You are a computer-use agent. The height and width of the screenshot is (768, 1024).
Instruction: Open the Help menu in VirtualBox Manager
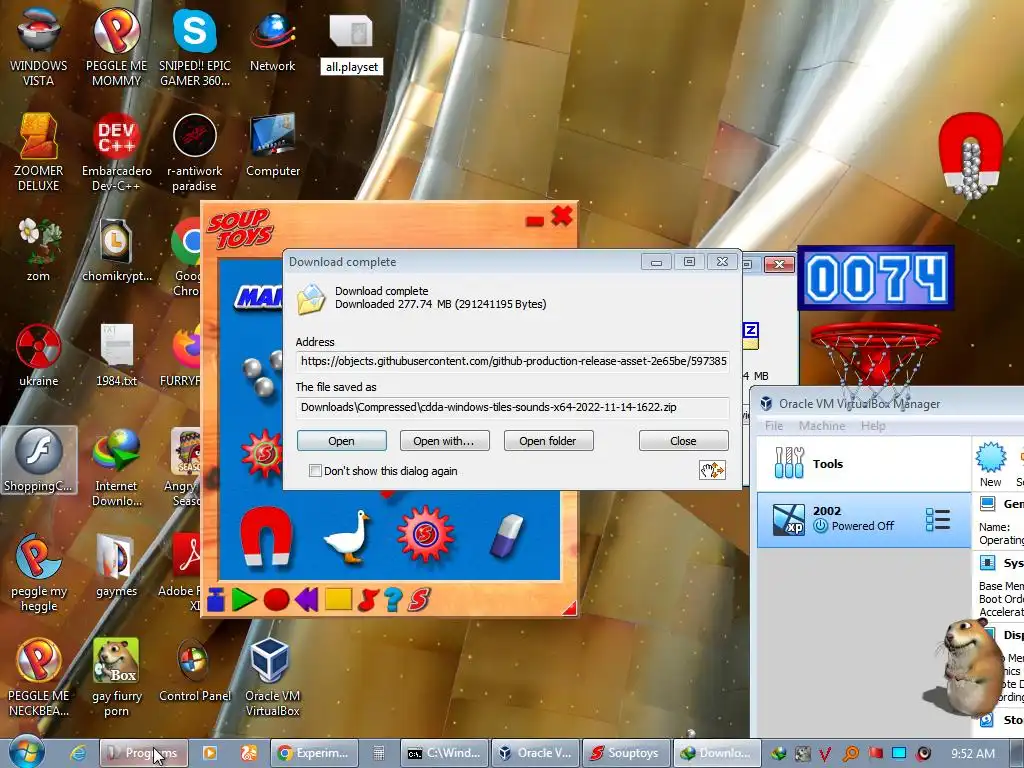873,426
